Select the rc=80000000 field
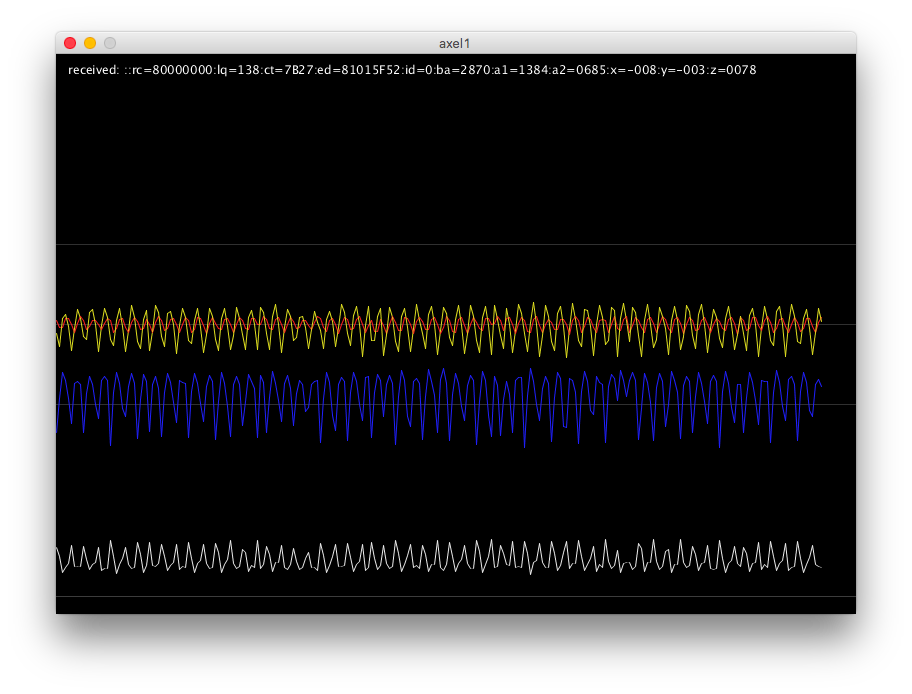 (172, 70)
